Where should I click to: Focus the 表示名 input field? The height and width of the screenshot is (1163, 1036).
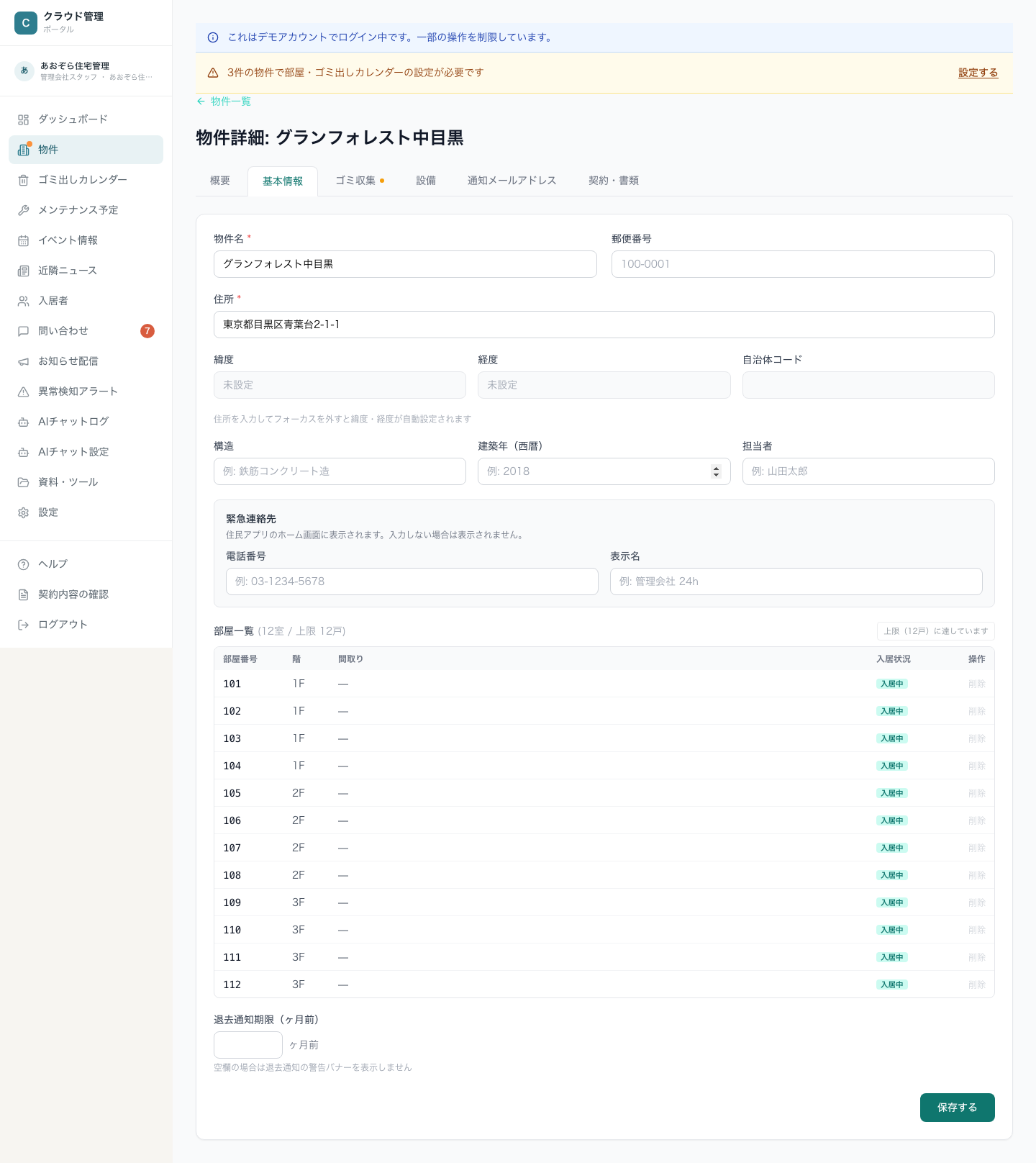796,581
